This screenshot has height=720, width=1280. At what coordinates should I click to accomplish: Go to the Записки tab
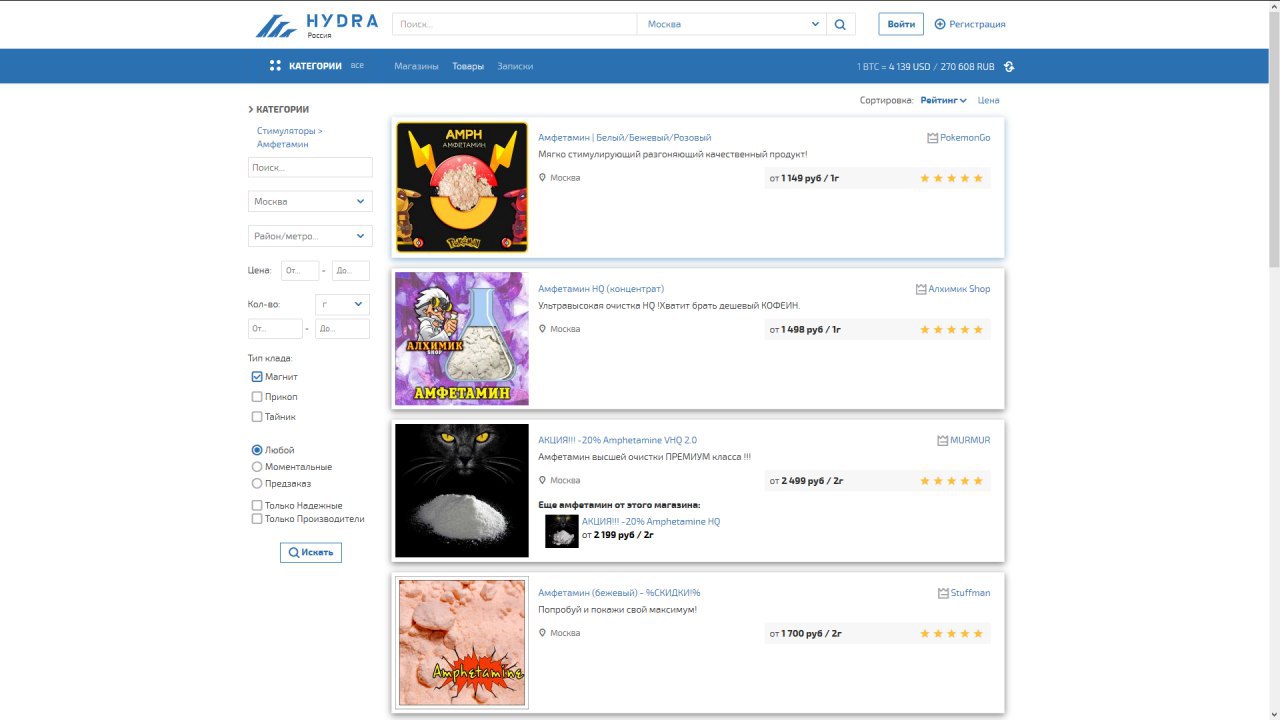click(515, 66)
